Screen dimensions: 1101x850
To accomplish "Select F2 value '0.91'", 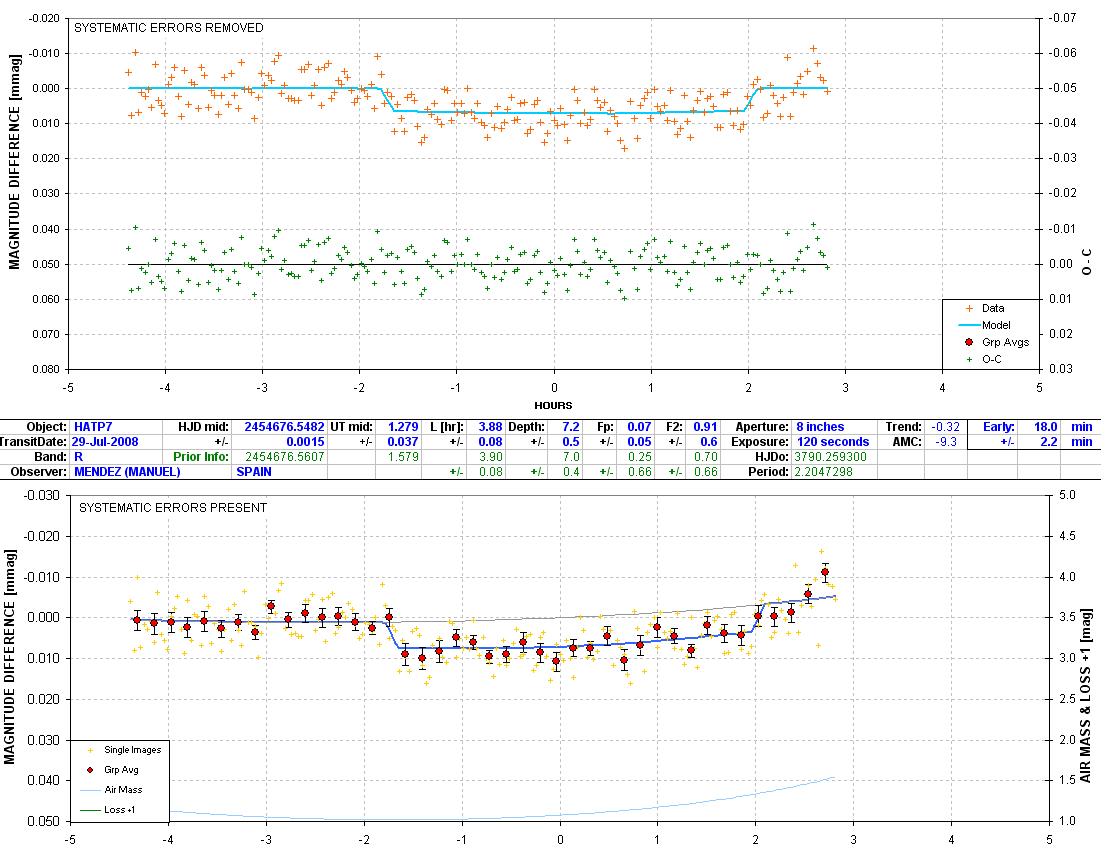I will 706,427.
